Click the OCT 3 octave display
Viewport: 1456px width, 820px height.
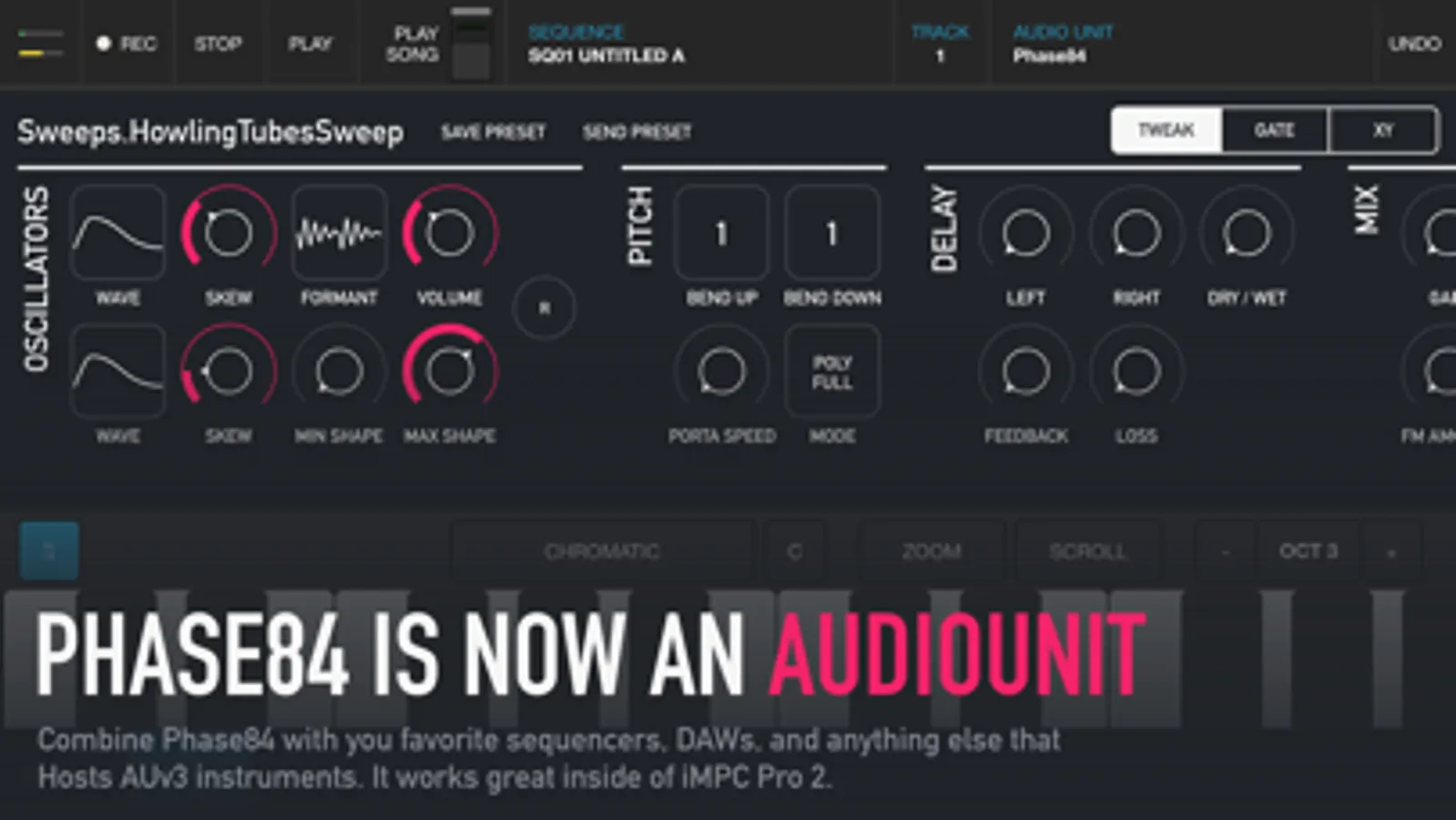tap(1308, 551)
